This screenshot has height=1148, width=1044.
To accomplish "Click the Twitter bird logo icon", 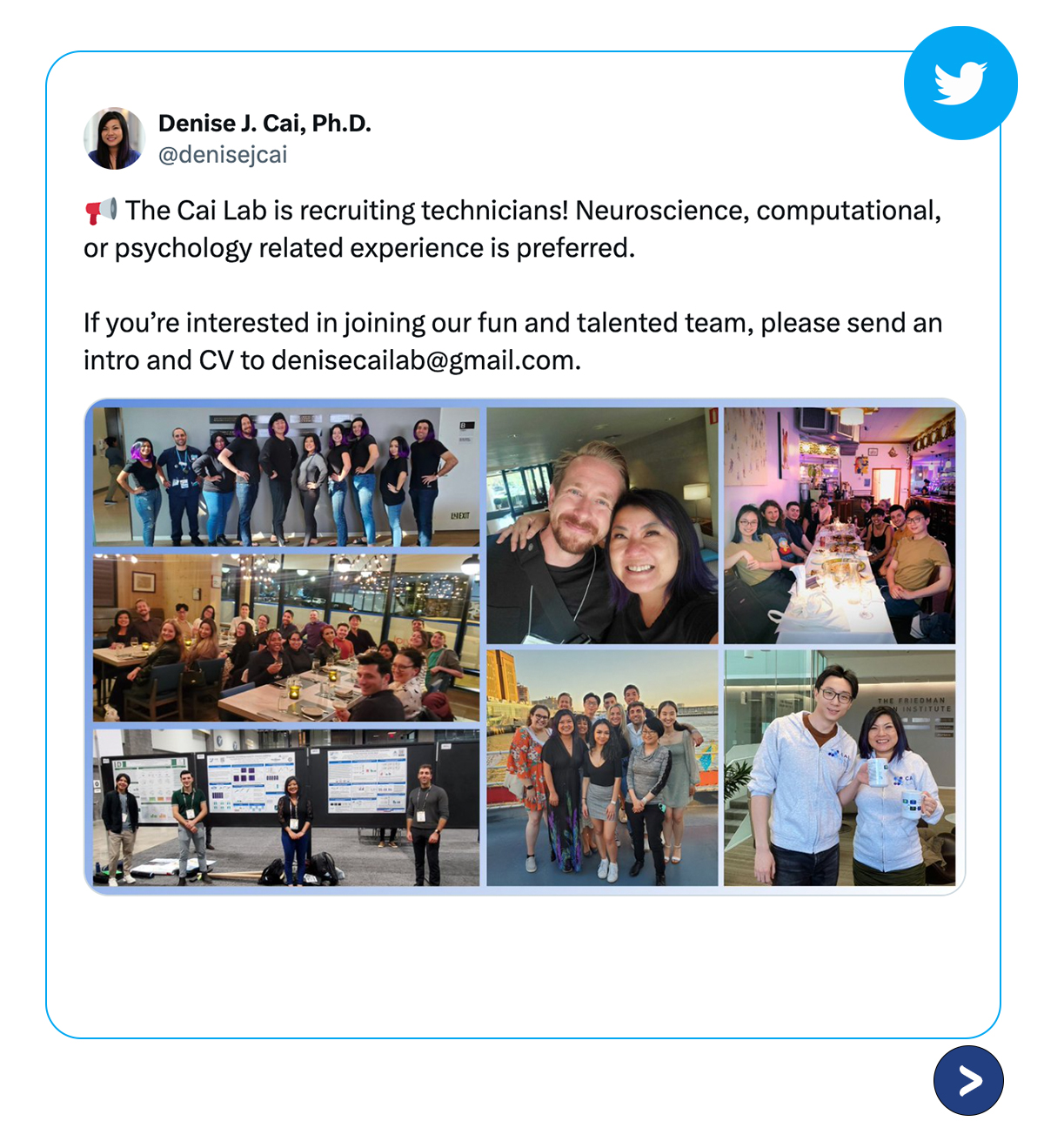I will tap(960, 84).
